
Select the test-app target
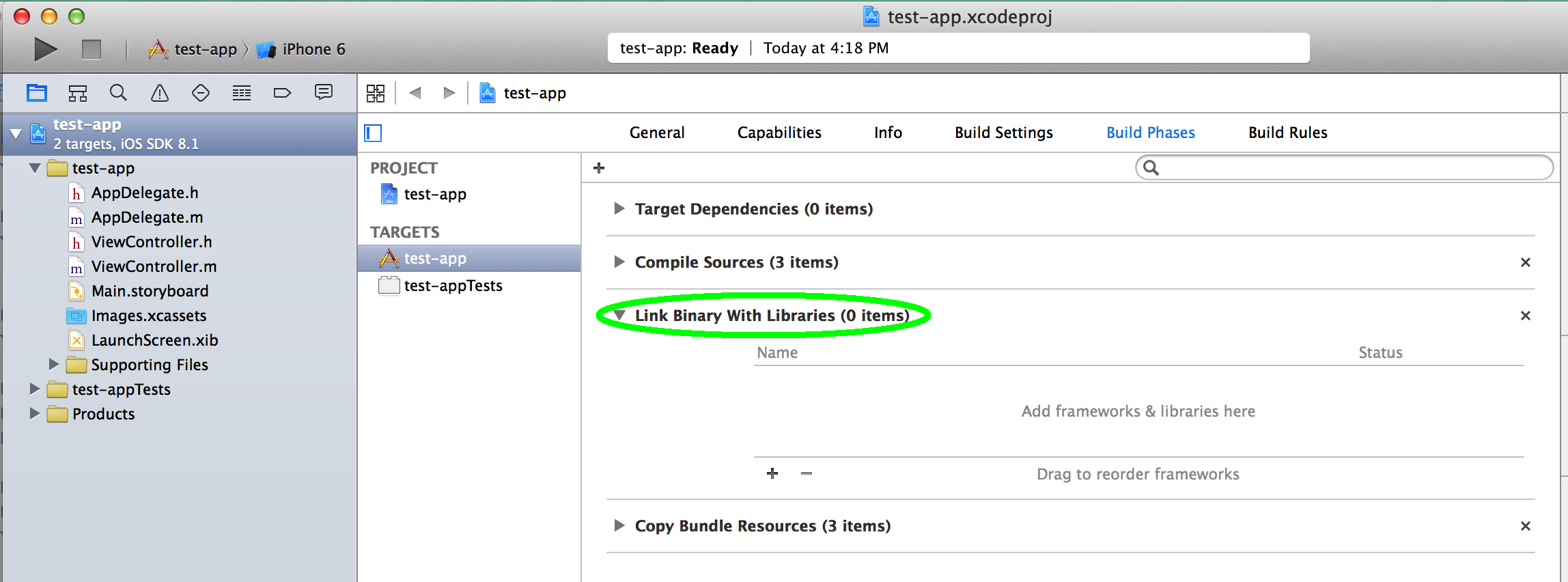coord(469,258)
